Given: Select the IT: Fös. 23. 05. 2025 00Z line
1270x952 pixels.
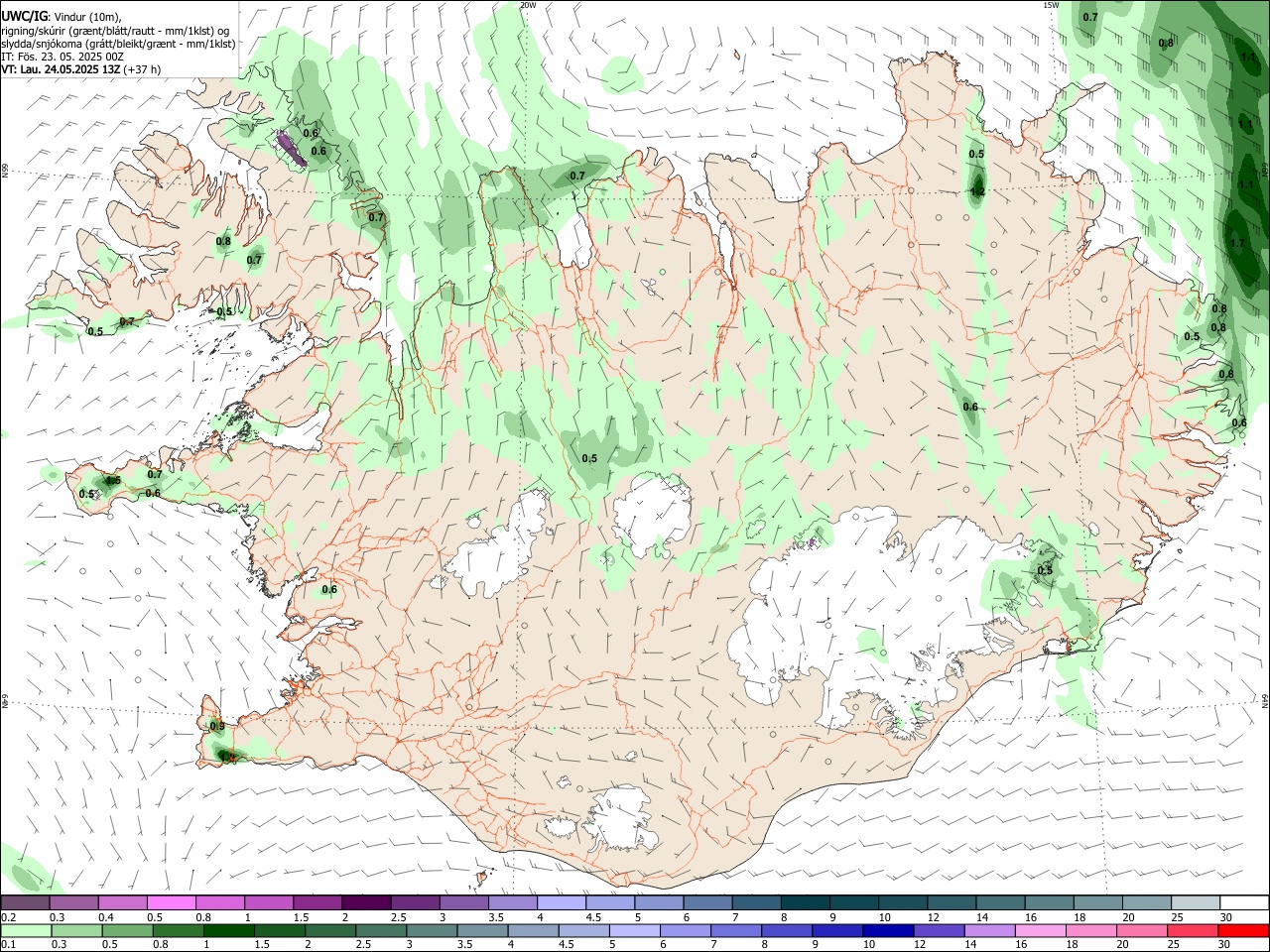Looking at the screenshot, I should tap(63, 57).
